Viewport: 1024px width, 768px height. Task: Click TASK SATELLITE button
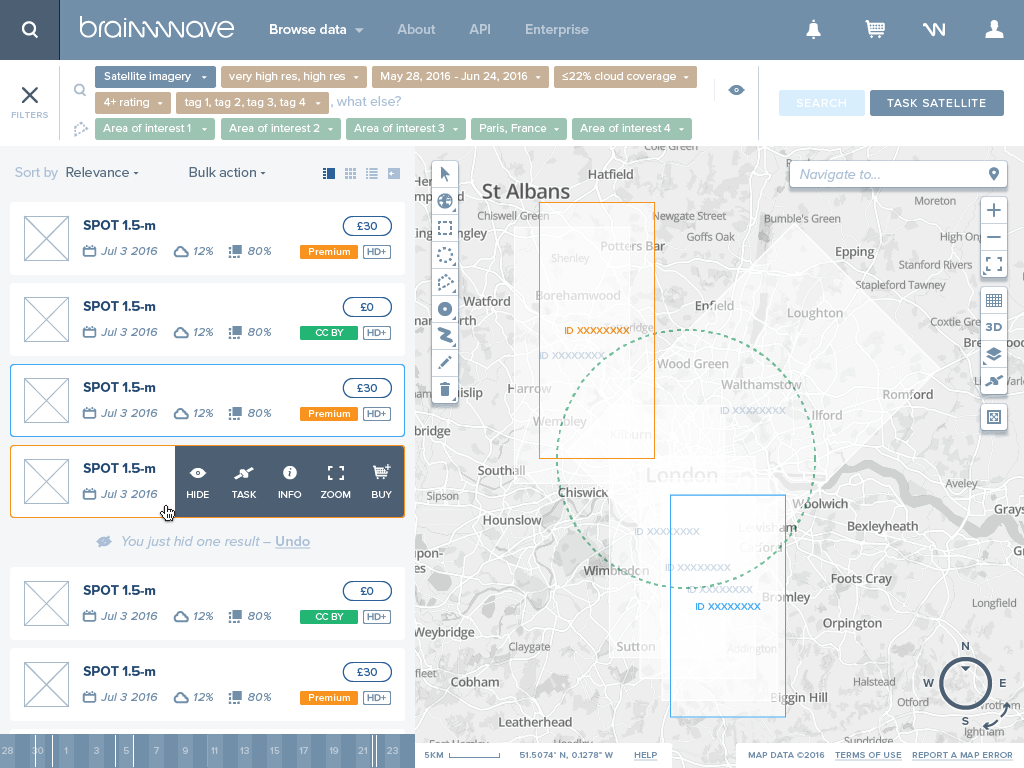(936, 103)
